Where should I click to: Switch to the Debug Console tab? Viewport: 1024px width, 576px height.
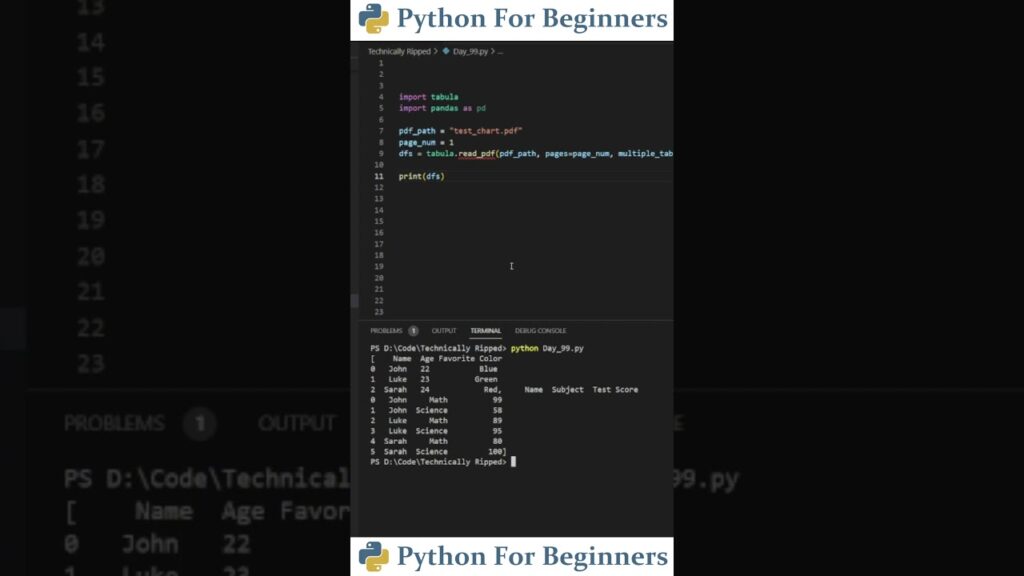pos(540,331)
